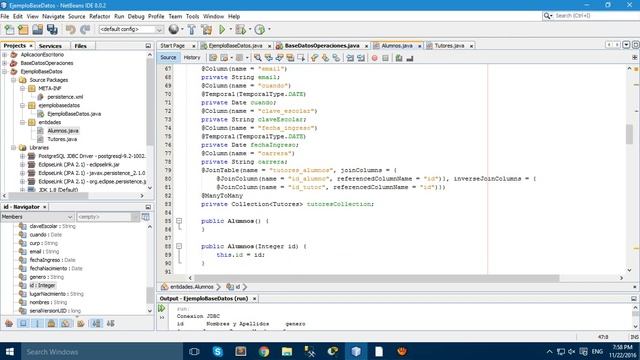This screenshot has width=640, height=360.
Task: Click the Windows Start button
Action: pyautogui.click(x=10, y=351)
